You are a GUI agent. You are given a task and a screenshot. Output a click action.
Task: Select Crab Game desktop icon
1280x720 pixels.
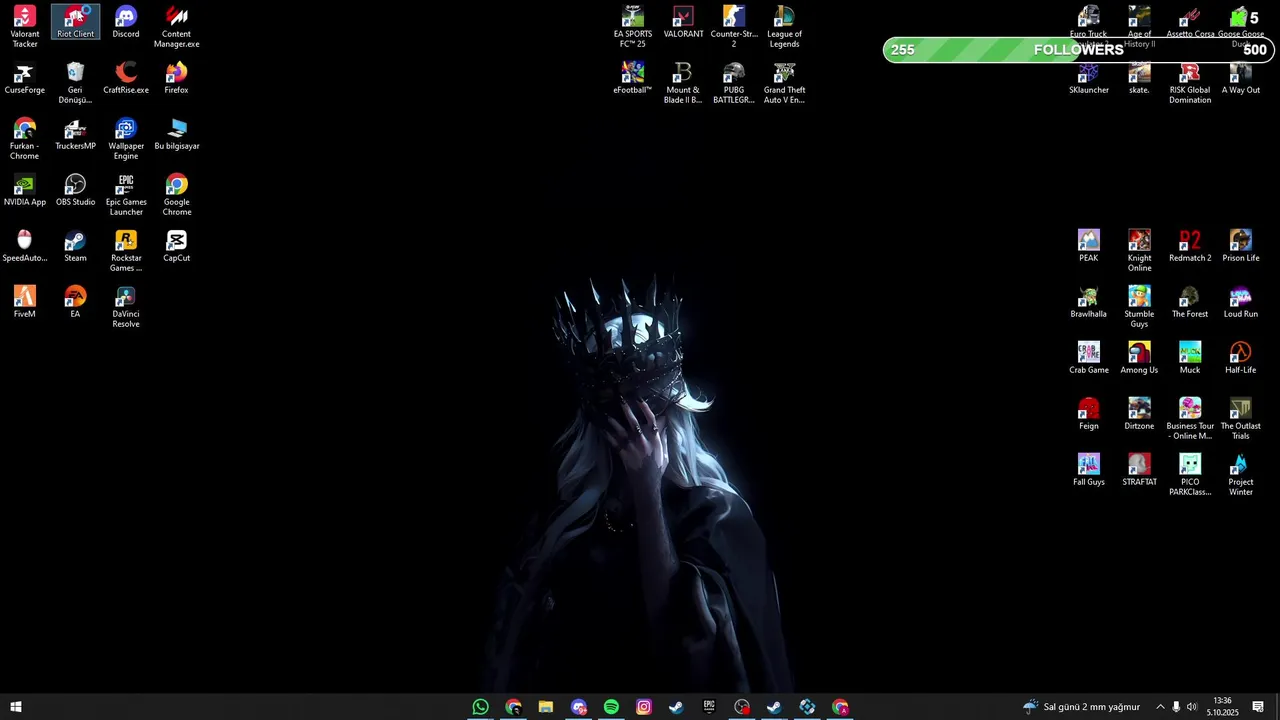tap(1089, 358)
